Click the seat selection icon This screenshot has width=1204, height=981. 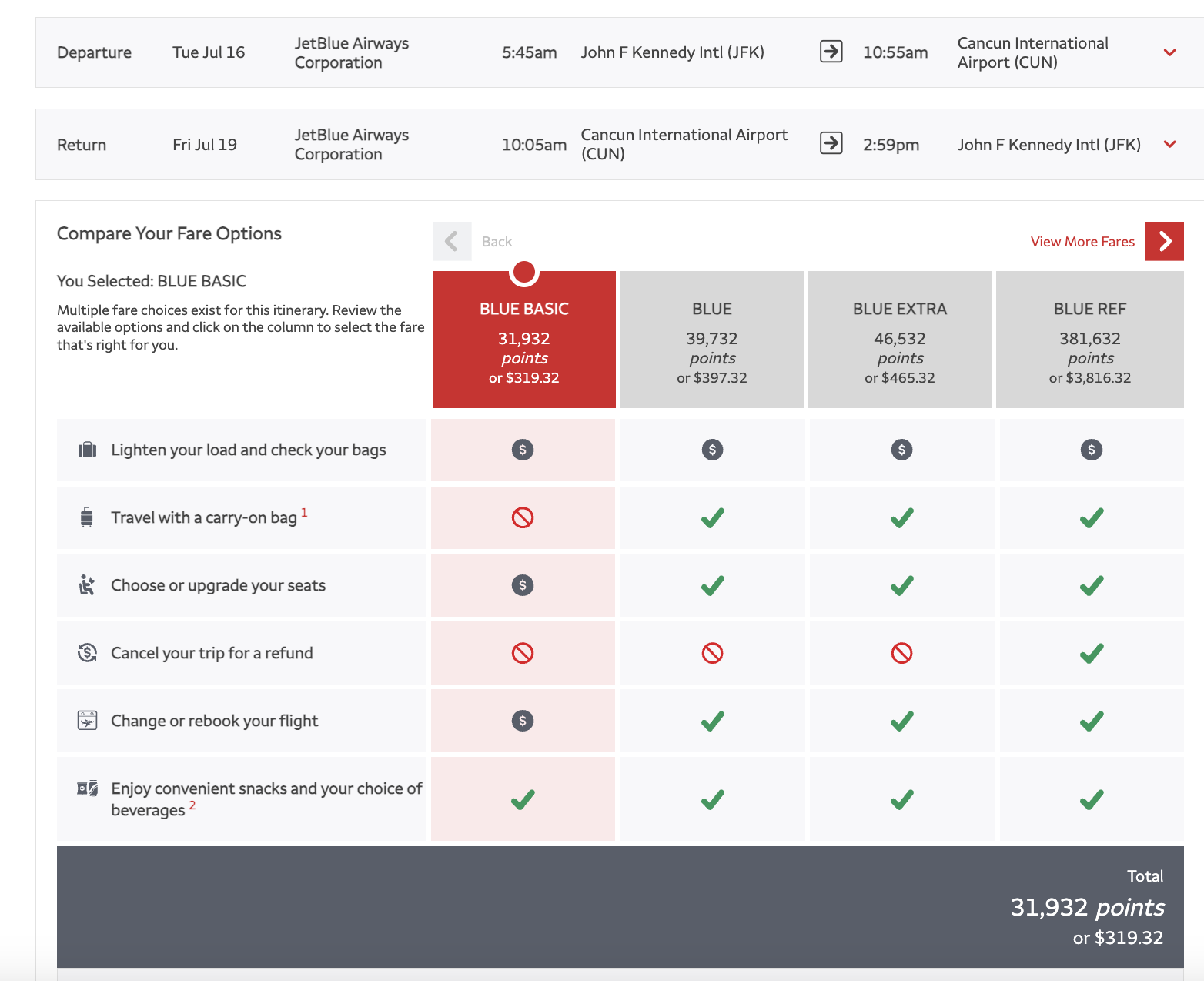87,585
